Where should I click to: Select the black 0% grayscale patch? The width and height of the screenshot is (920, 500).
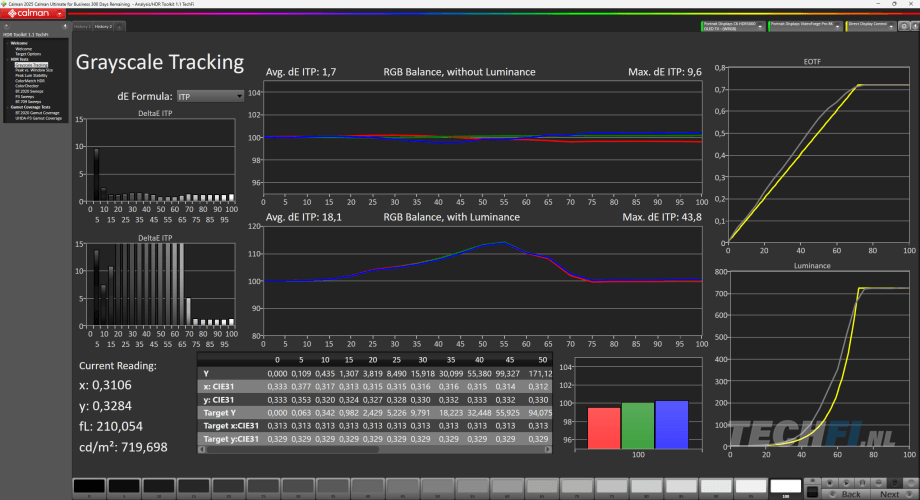coord(89,487)
